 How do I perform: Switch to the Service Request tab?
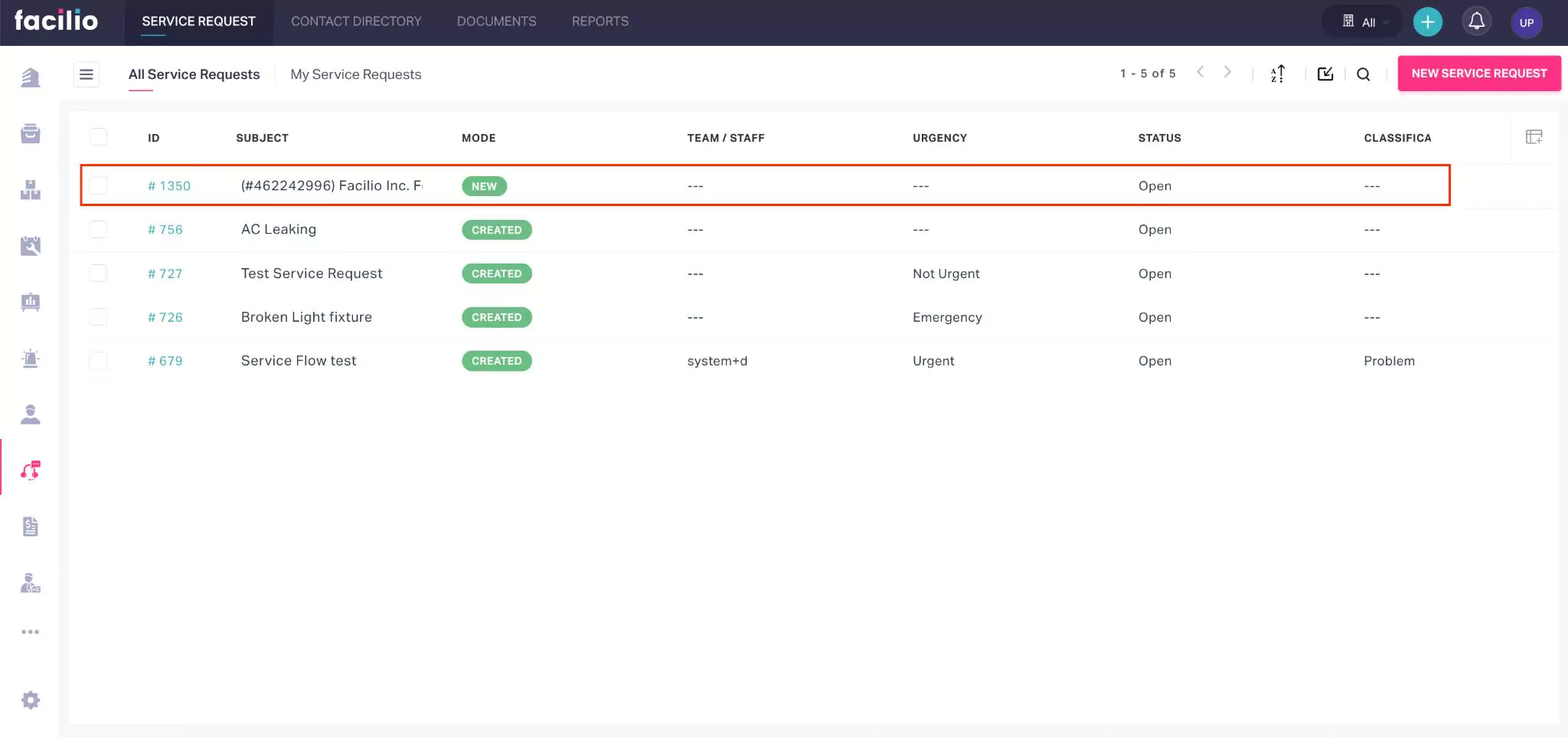coord(199,21)
